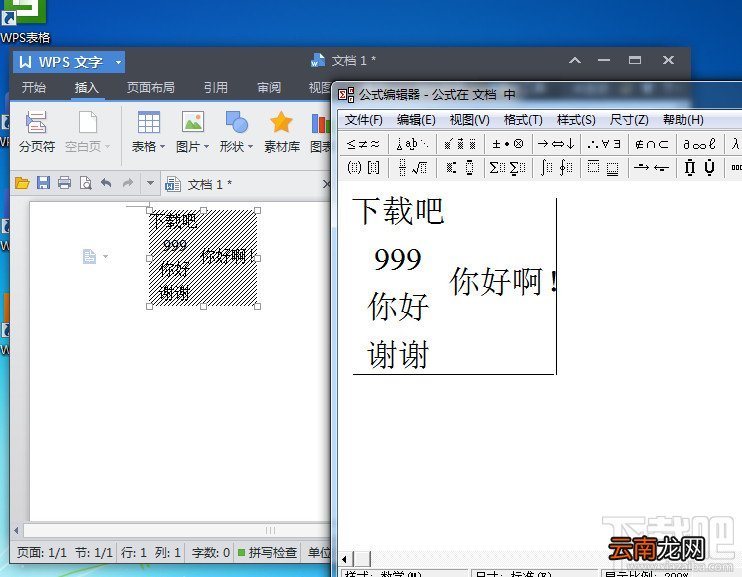Open the arrow symbols palette (→⇔↓)
The width and height of the screenshot is (742, 577).
tap(556, 144)
